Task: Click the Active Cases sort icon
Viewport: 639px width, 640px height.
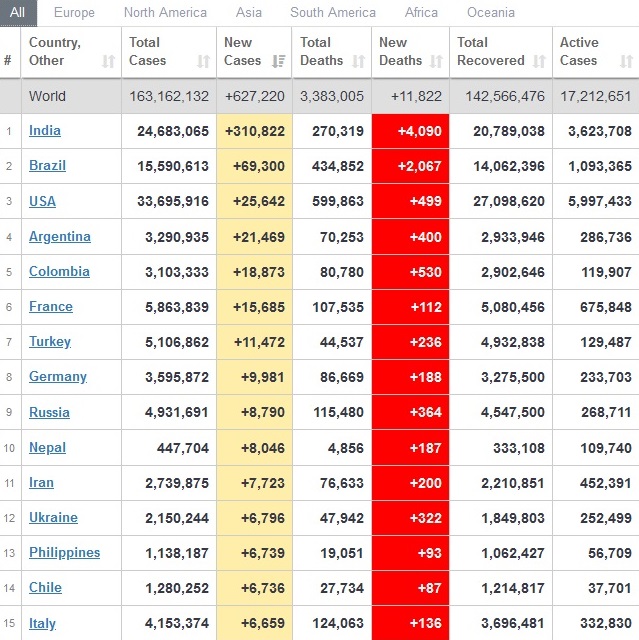Action: pos(626,61)
